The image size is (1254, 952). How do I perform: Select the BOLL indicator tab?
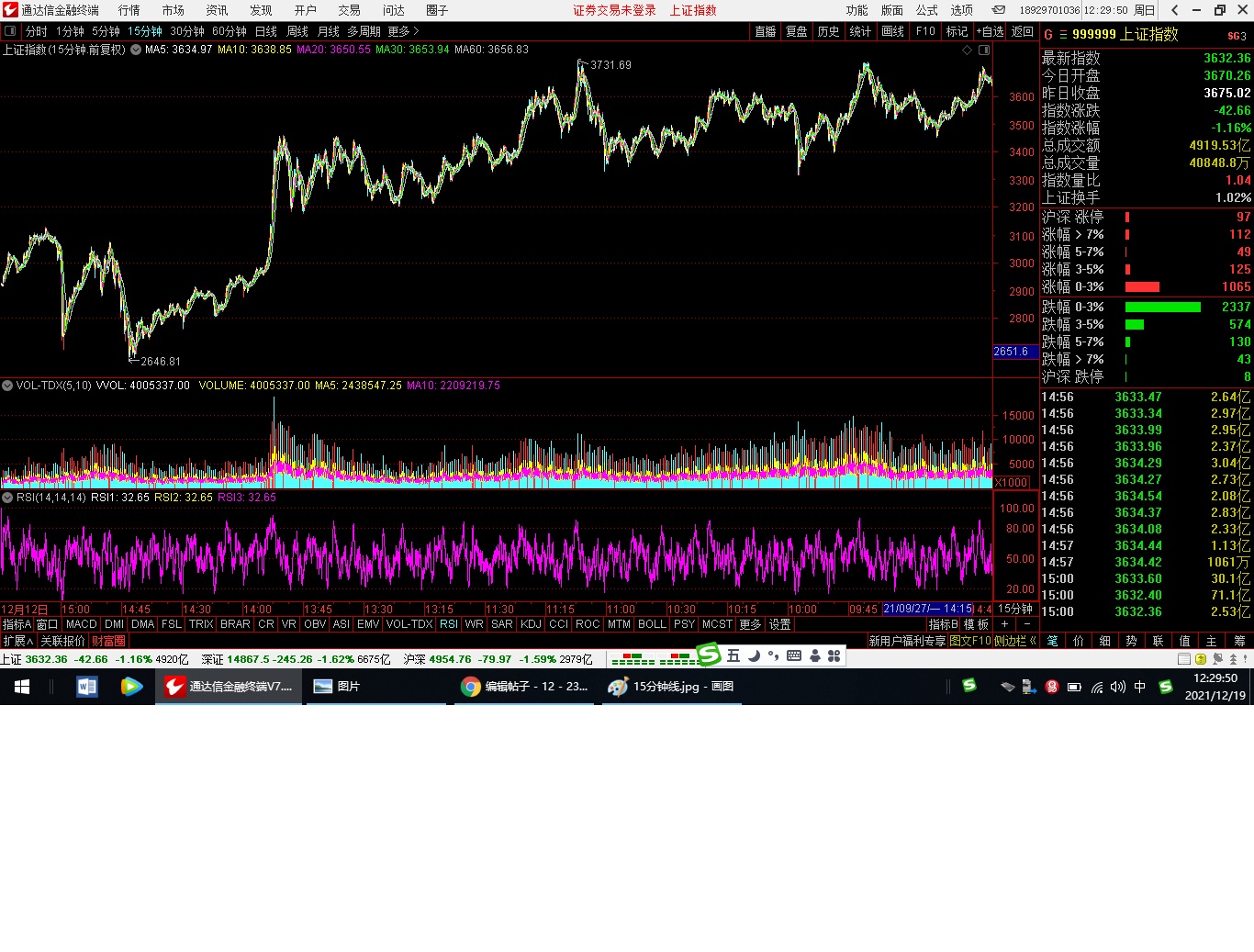[653, 624]
